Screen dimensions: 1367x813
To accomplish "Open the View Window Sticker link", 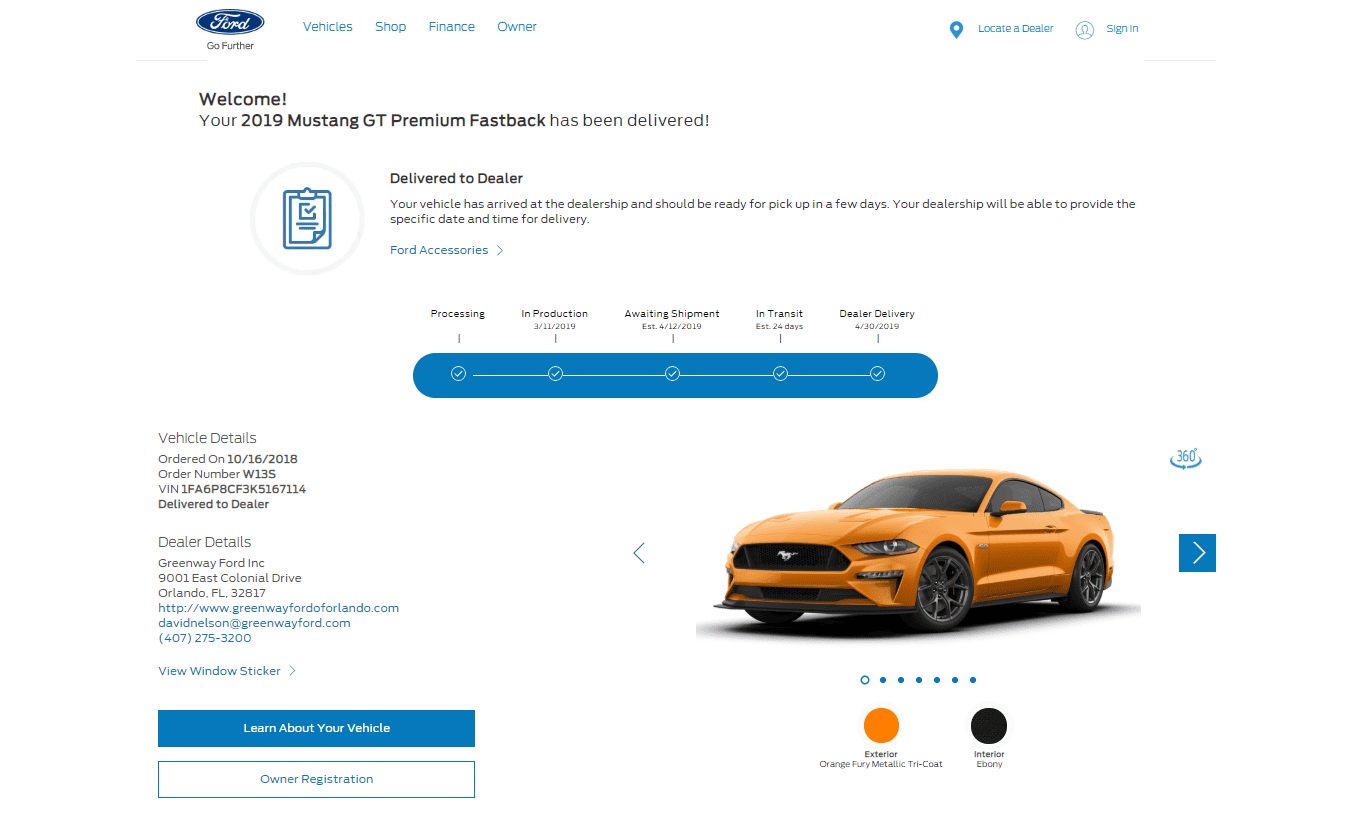I will (x=227, y=671).
